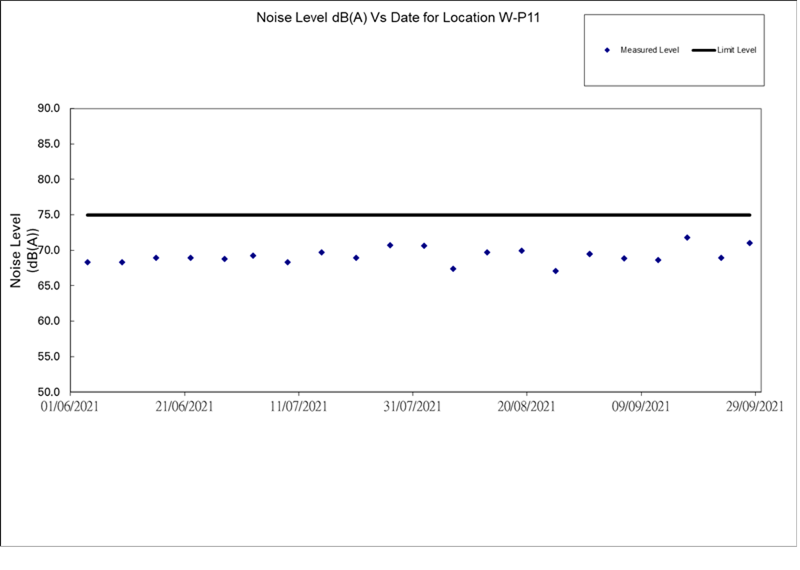Click the lowest measured data point
Screen dimensions: 800x570
click(556, 271)
